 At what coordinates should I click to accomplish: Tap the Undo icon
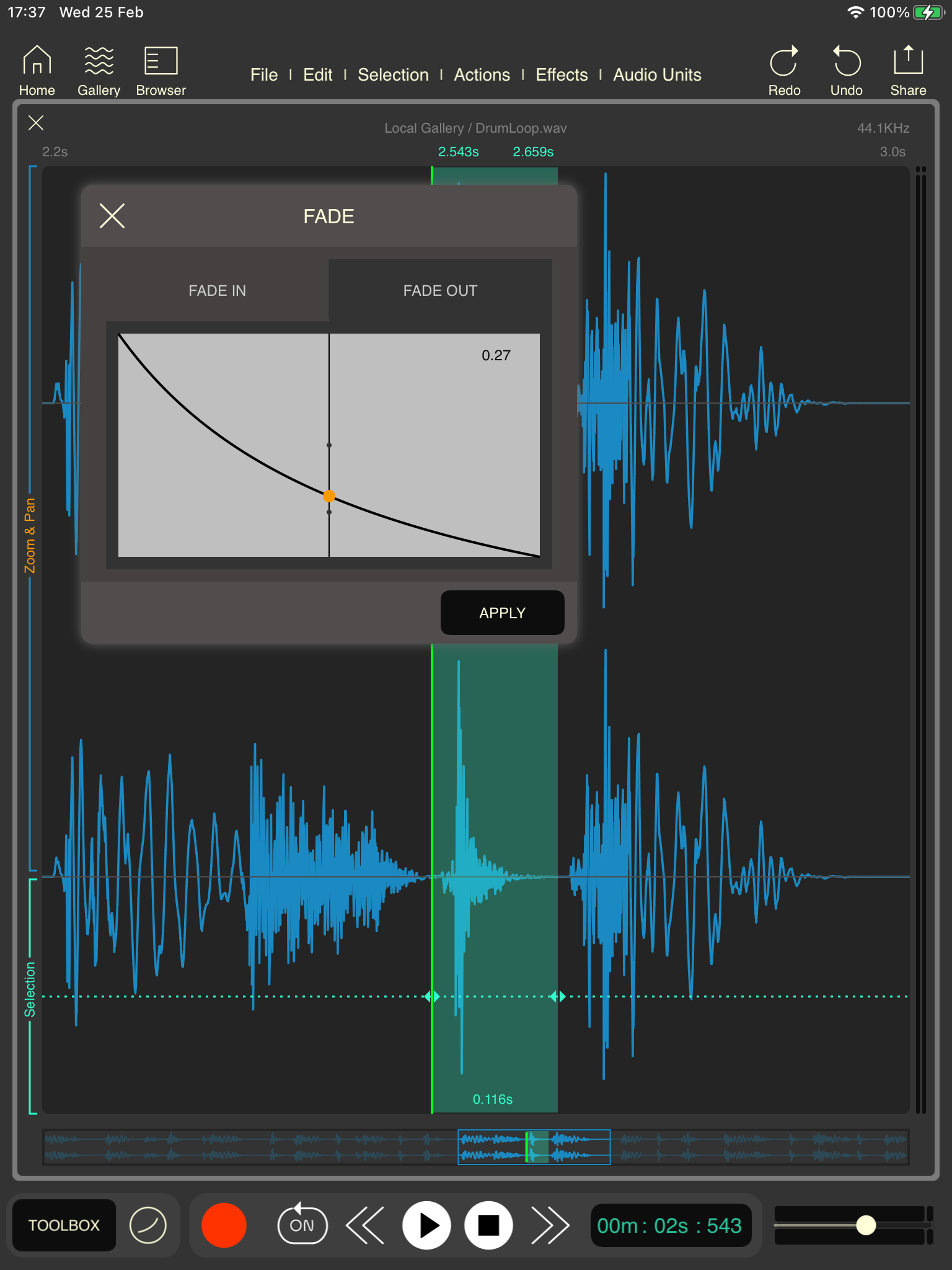(846, 71)
